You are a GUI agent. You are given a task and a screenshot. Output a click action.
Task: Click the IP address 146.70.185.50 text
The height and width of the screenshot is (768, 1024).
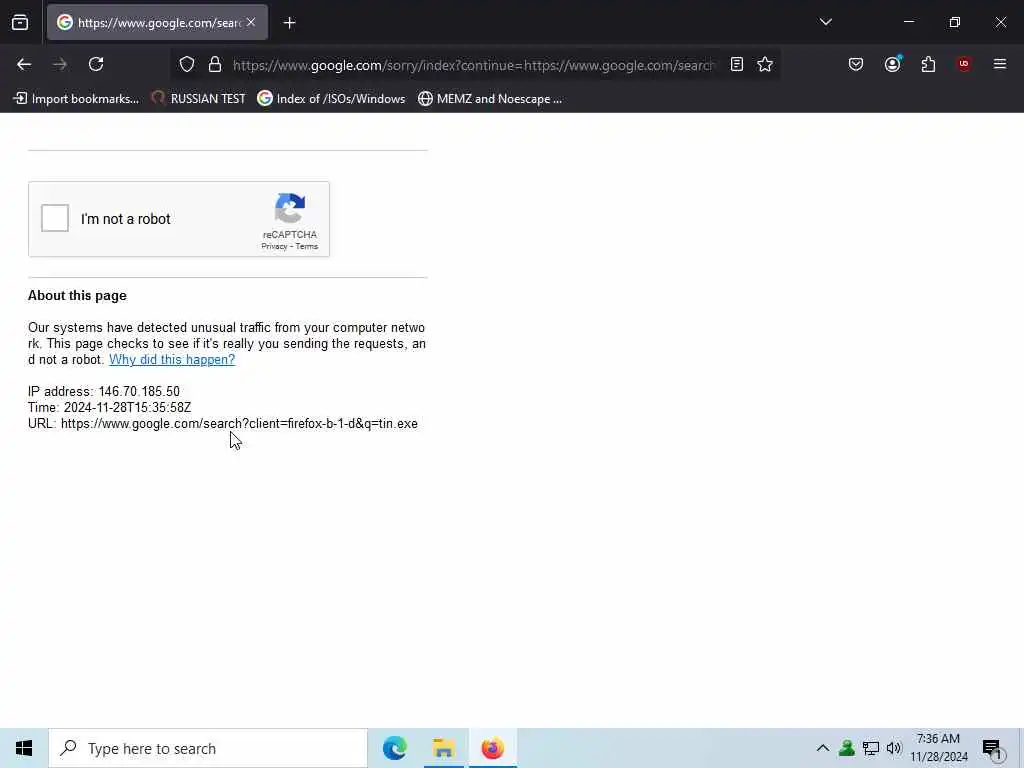[x=104, y=391]
